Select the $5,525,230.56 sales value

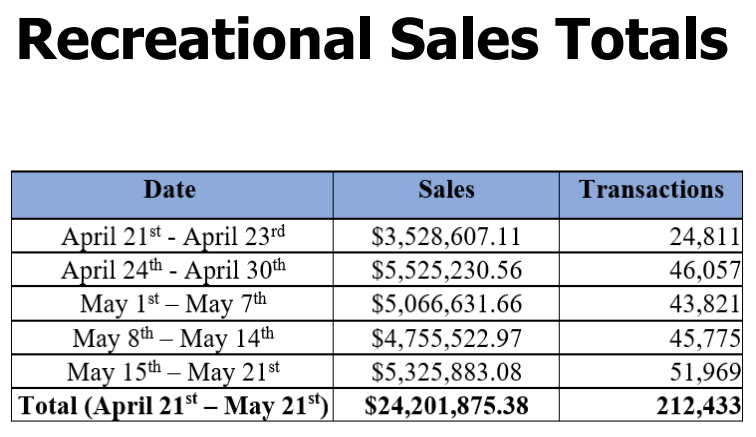(446, 270)
